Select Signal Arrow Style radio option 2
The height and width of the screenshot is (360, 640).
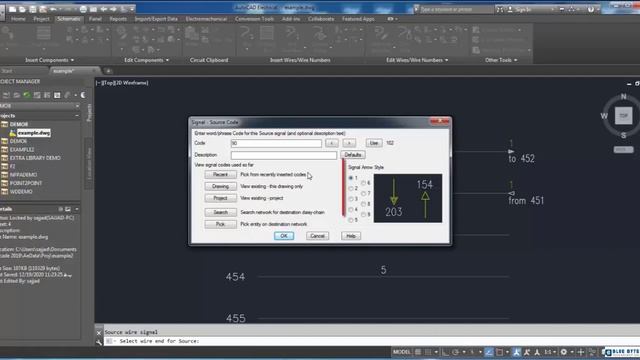[351, 189]
